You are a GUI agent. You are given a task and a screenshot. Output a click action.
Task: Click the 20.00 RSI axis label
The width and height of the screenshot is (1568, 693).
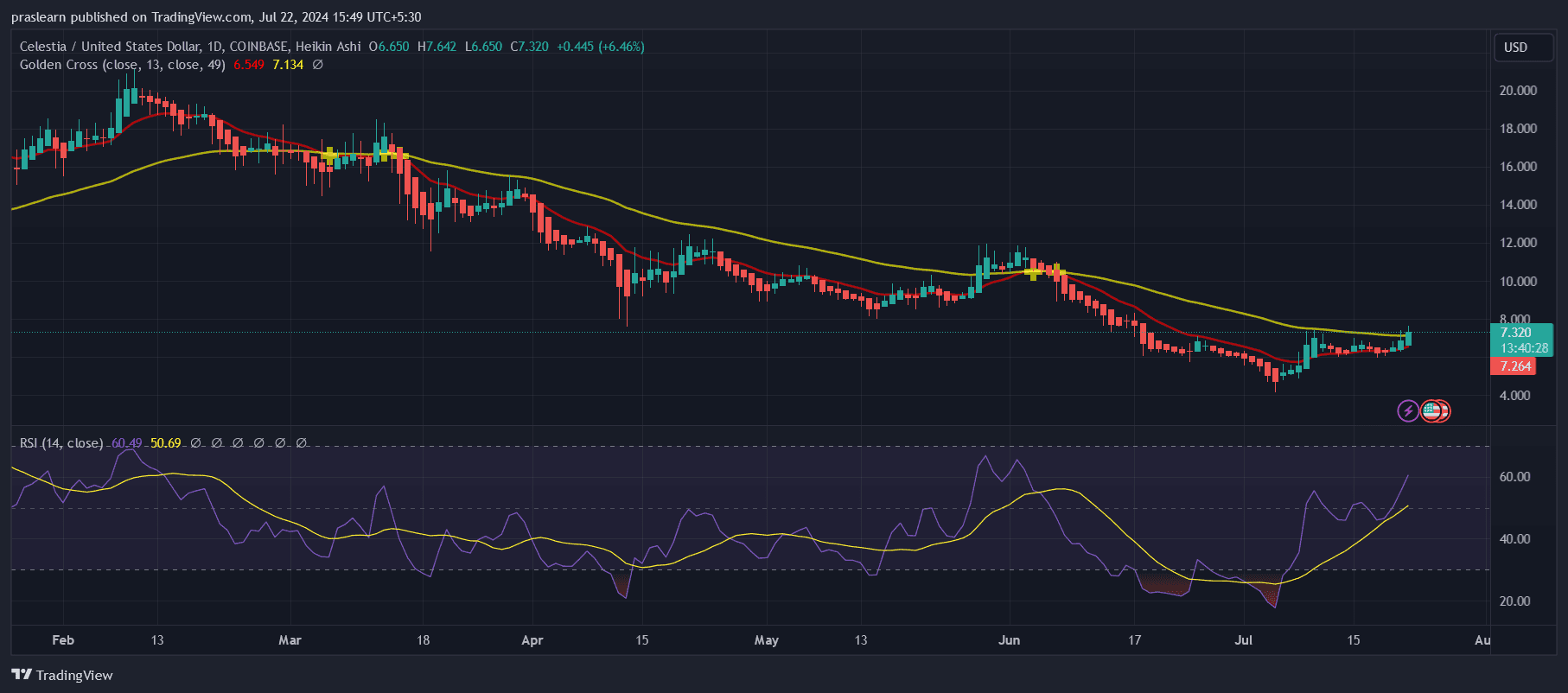click(x=1514, y=601)
